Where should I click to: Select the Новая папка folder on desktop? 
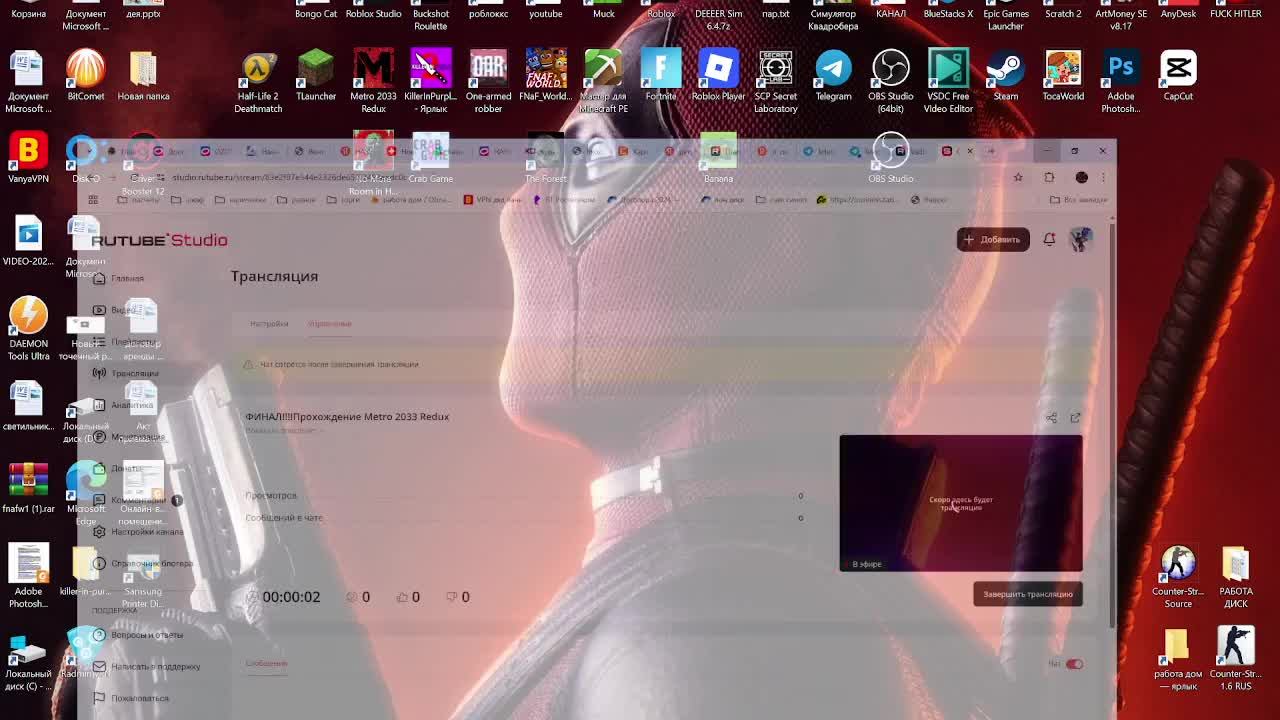(143, 76)
